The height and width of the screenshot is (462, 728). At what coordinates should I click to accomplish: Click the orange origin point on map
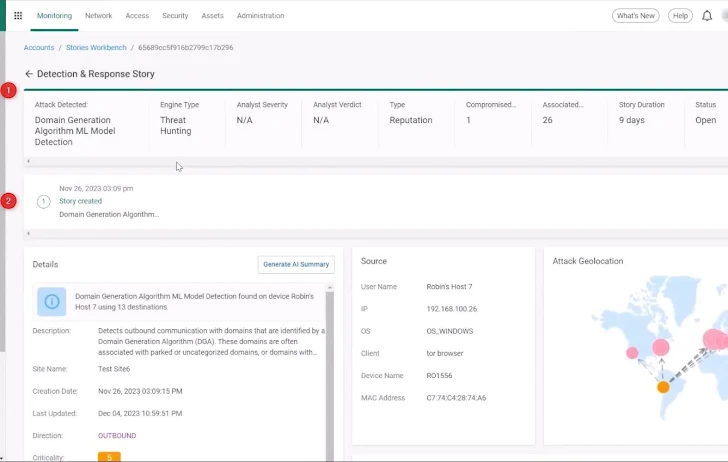663,387
